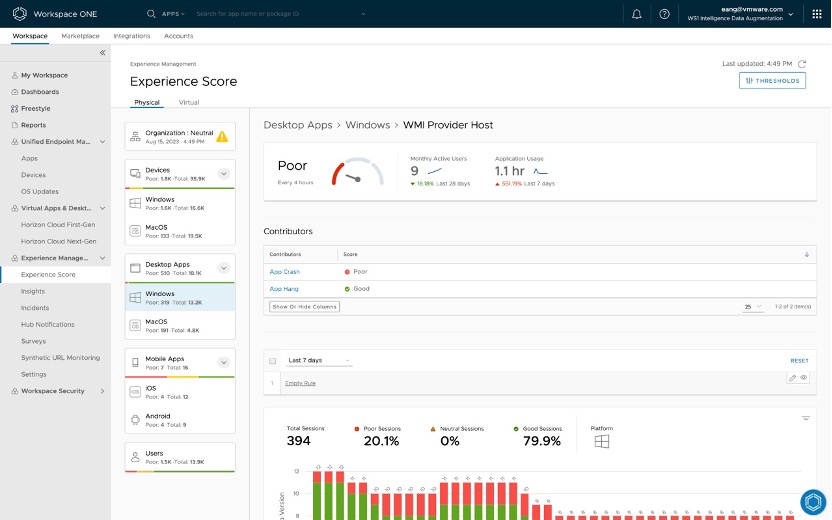
Task: Open the chart filter icon
Action: pyautogui.click(x=805, y=418)
